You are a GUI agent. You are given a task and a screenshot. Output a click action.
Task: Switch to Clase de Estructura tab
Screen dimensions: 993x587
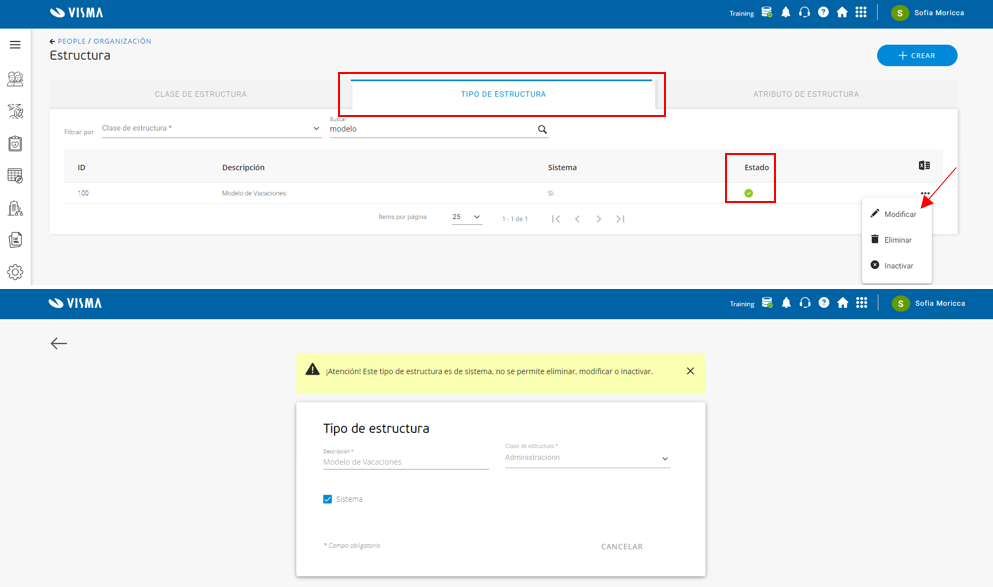pyautogui.click(x=201, y=94)
